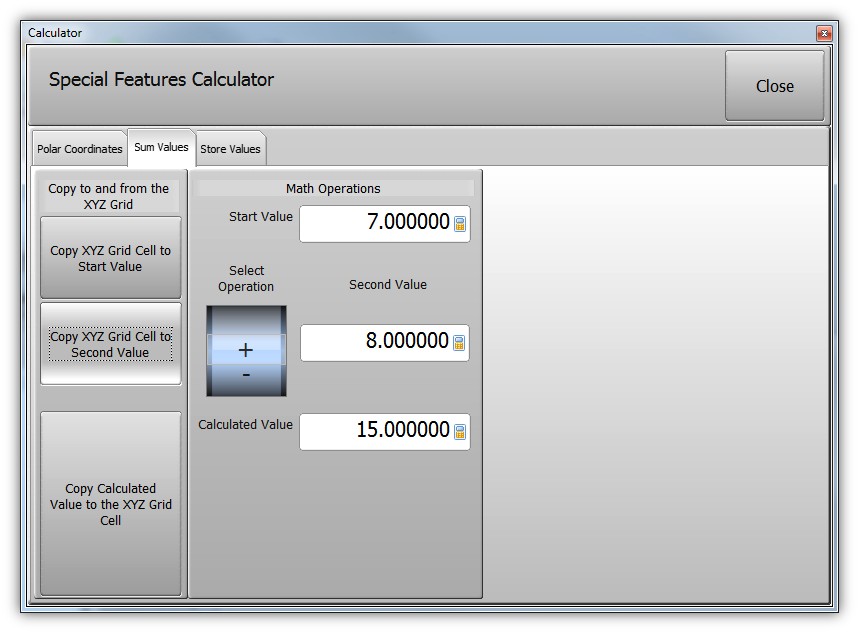Click the Start Value field showing 7.000000
Screen dimensions: 859x633
(x=376, y=223)
